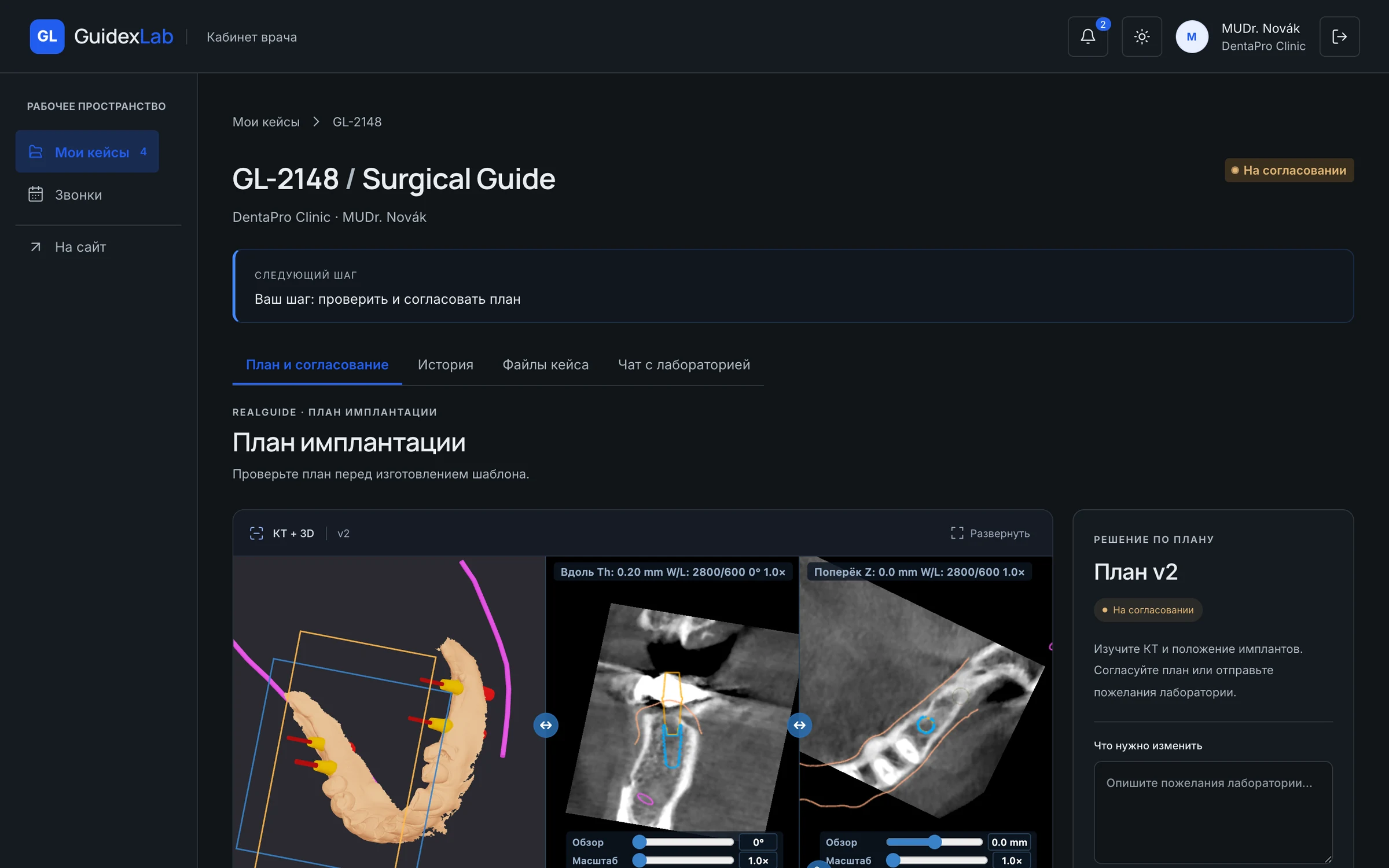Click the GuidexLab brand name
Viewport: 1389px width, 868px height.
point(124,36)
